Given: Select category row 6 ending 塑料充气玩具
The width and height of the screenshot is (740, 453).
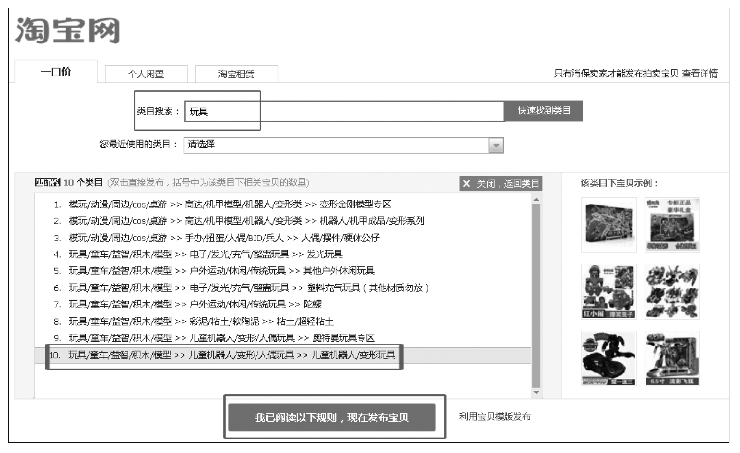Looking at the screenshot, I should 283,288.
